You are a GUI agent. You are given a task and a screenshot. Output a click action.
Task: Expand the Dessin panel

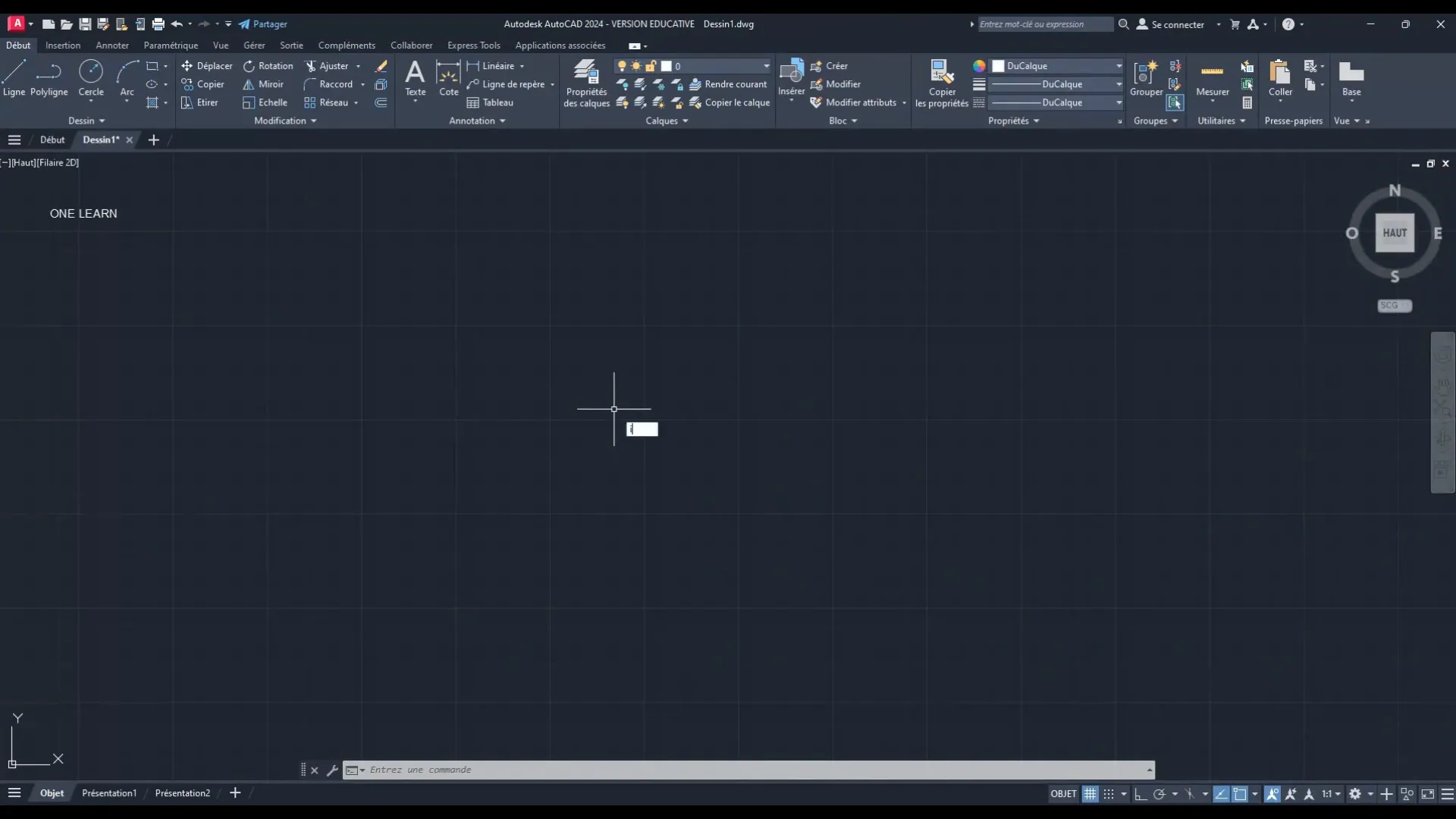(86, 121)
